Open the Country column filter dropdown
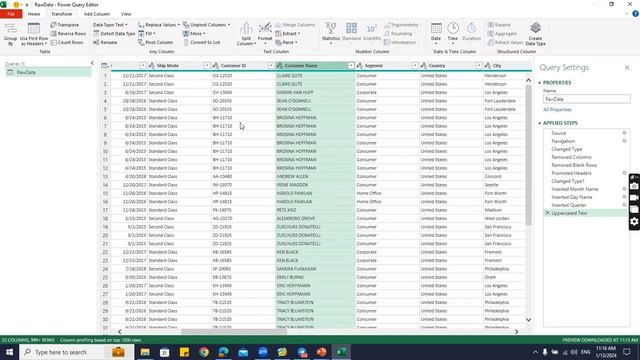The image size is (640, 360). (479, 66)
